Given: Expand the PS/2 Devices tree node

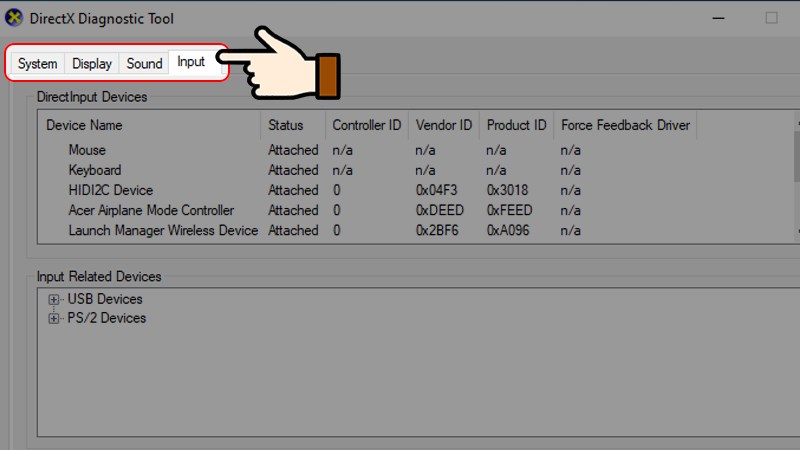Looking at the screenshot, I should [54, 318].
